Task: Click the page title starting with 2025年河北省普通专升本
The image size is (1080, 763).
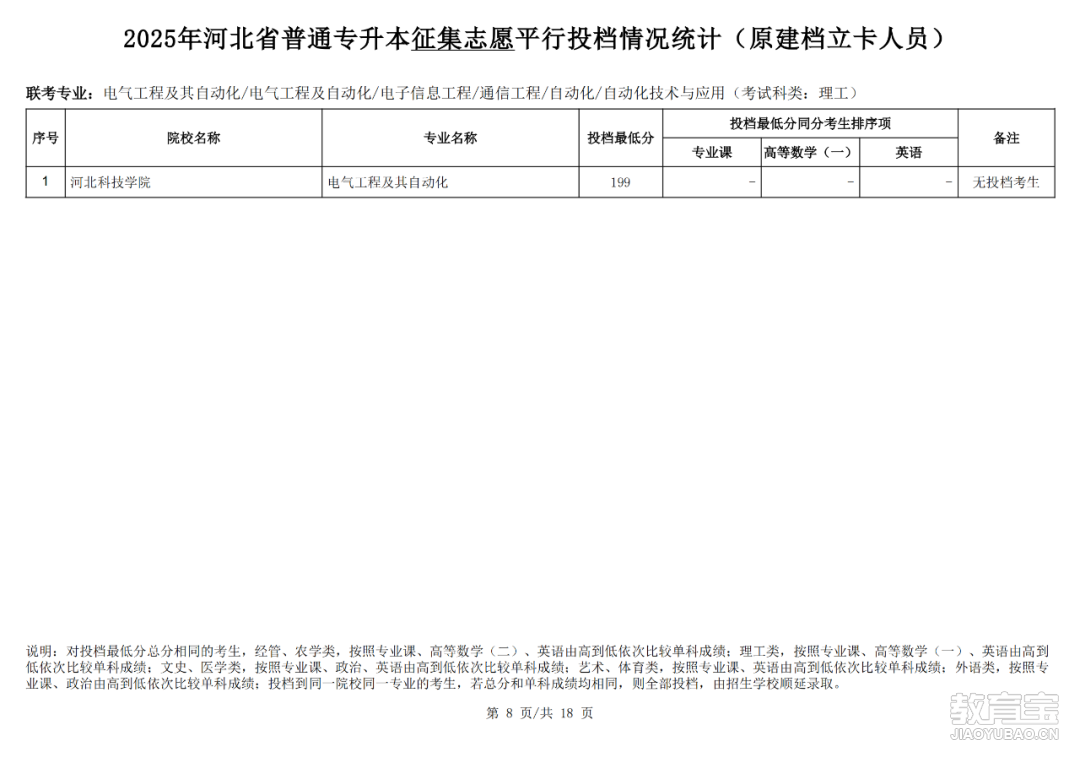Action: 536,39
